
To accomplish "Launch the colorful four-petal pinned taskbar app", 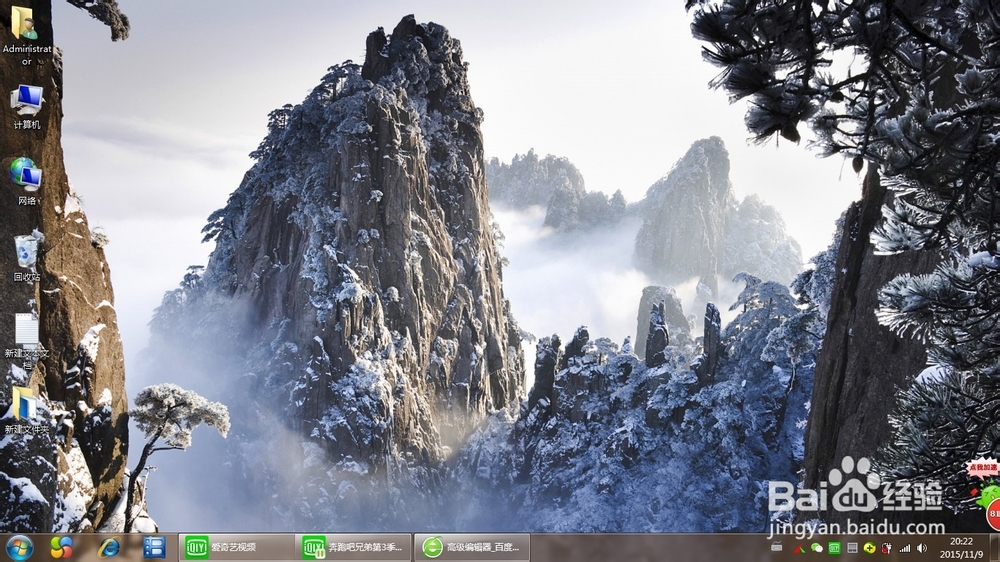I will point(62,547).
